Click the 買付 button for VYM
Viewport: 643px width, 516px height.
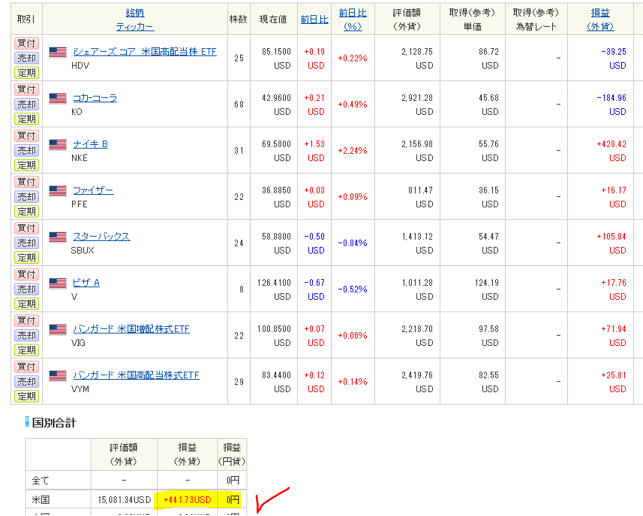click(27, 367)
